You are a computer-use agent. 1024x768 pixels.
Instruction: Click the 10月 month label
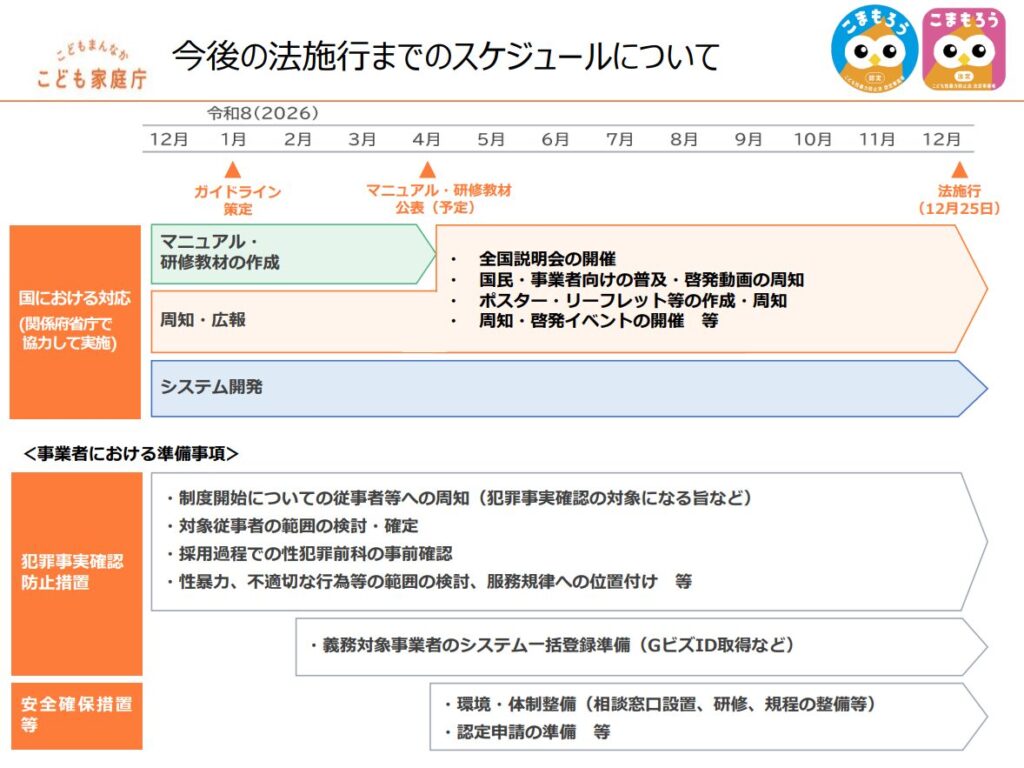click(x=812, y=139)
